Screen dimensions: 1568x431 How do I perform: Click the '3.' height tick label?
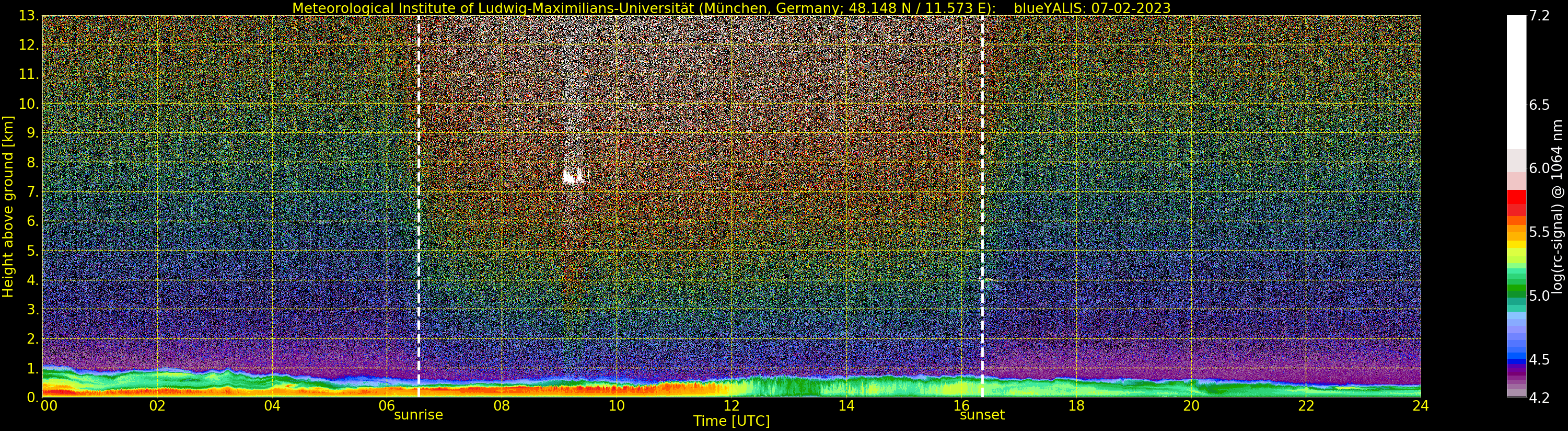(33, 309)
